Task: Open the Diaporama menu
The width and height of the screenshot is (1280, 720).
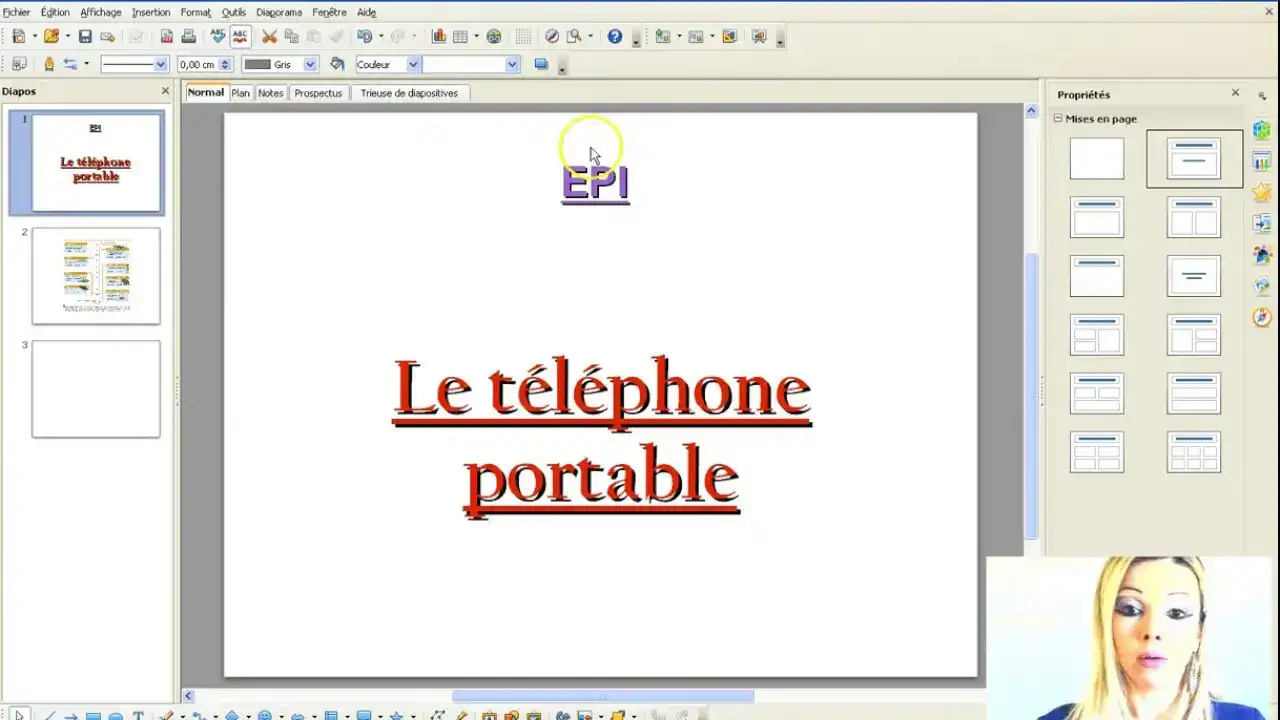Action: [x=278, y=12]
